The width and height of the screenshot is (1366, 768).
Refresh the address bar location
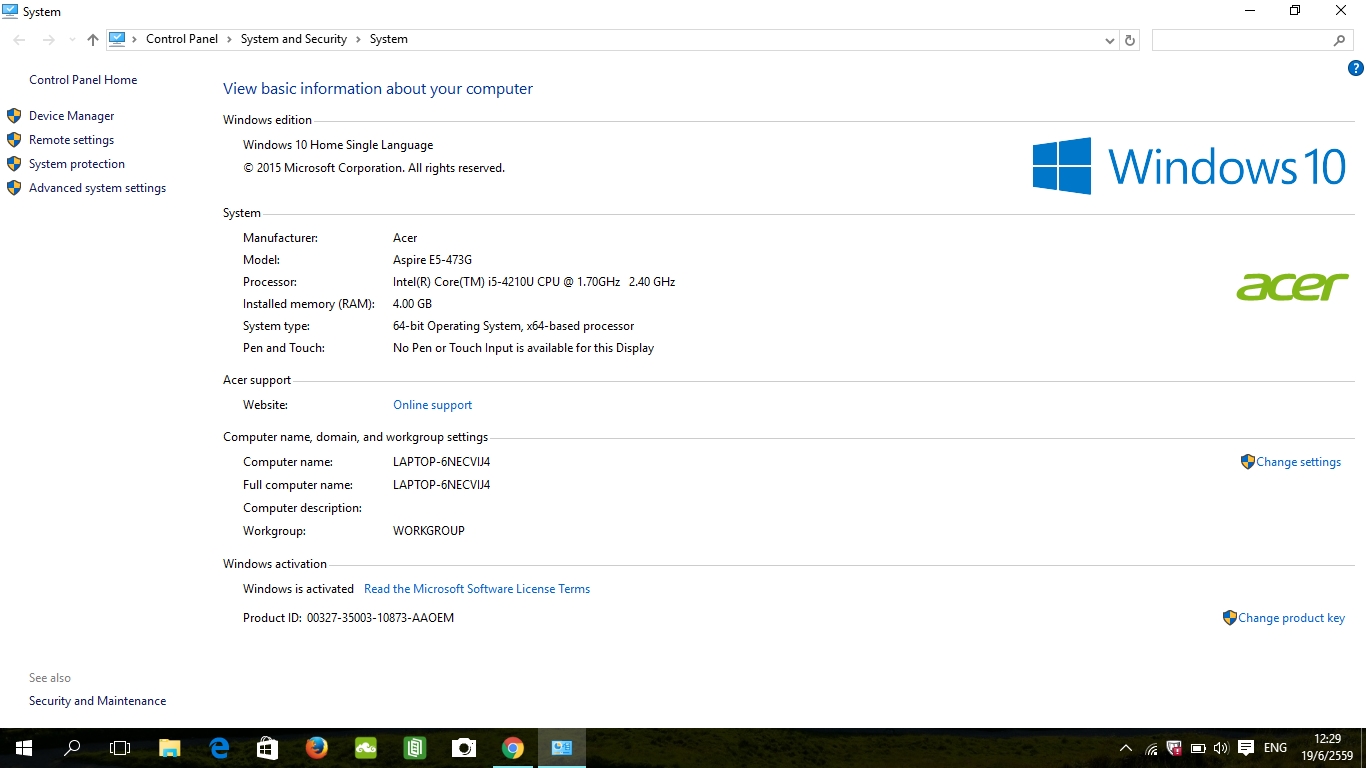[x=1130, y=40]
